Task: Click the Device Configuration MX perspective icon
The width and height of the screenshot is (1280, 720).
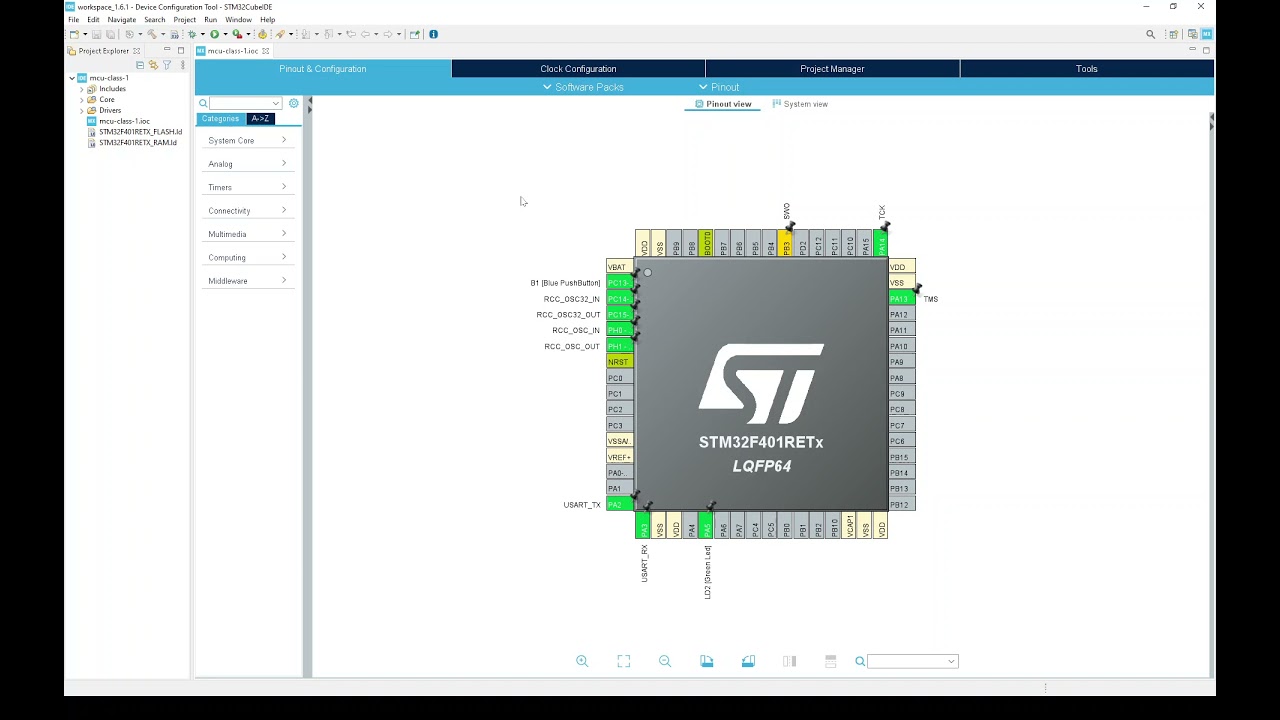Action: pos(1207,34)
